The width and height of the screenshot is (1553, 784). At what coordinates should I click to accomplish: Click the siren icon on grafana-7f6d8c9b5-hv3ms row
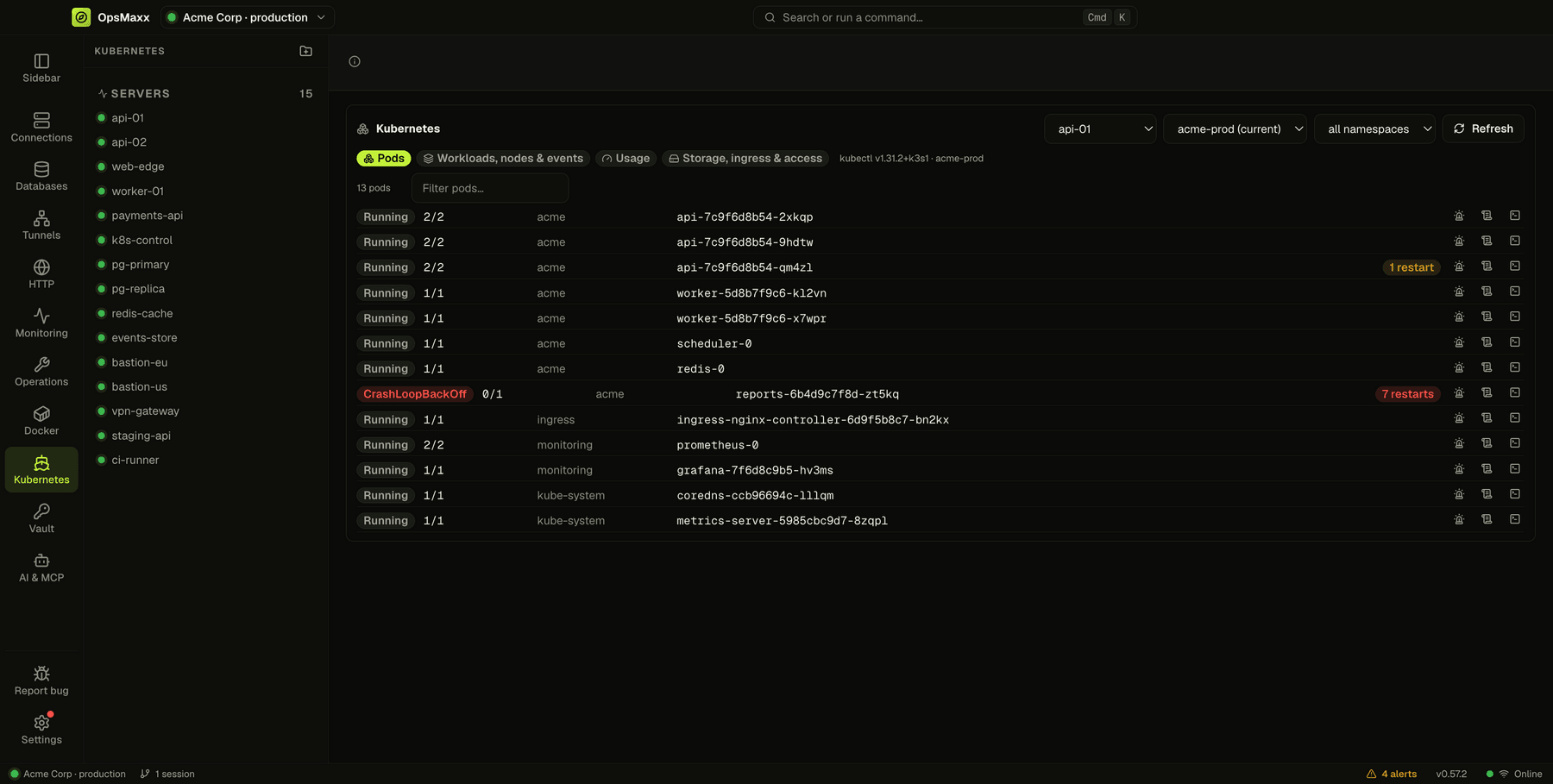click(x=1459, y=469)
